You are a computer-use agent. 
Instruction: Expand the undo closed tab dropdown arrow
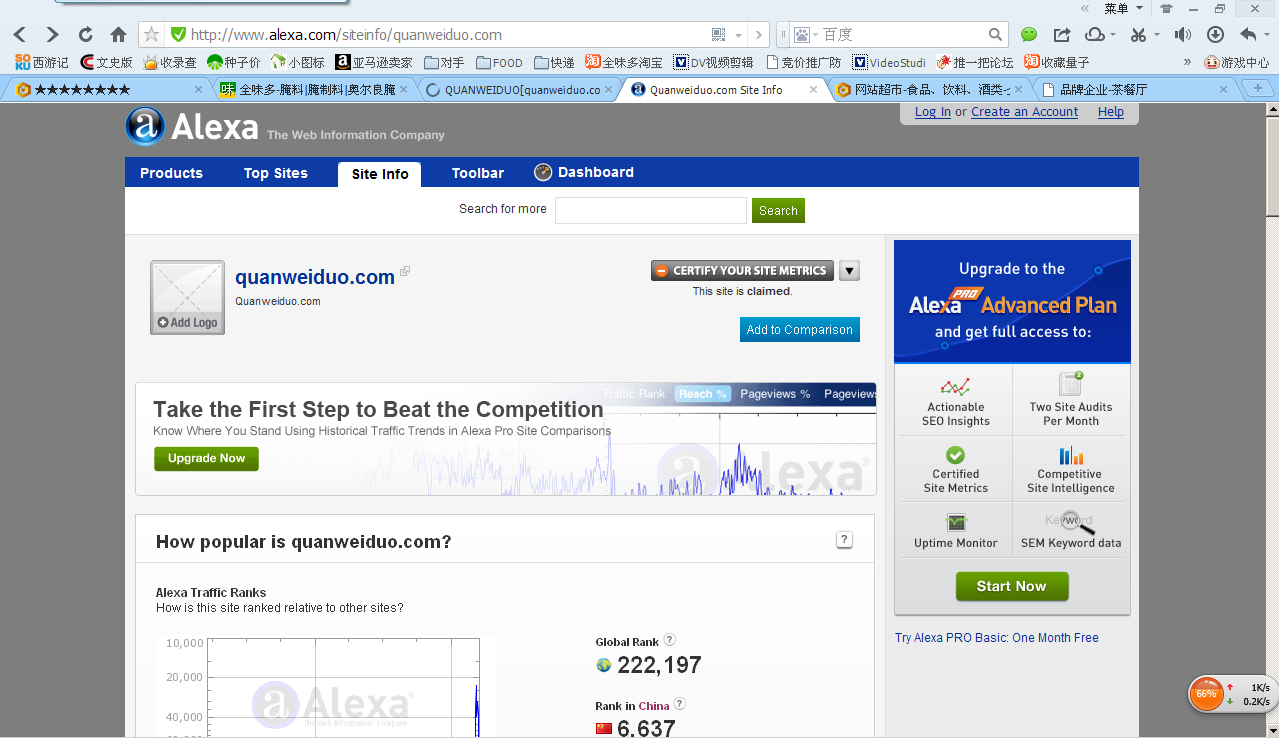[1265, 35]
